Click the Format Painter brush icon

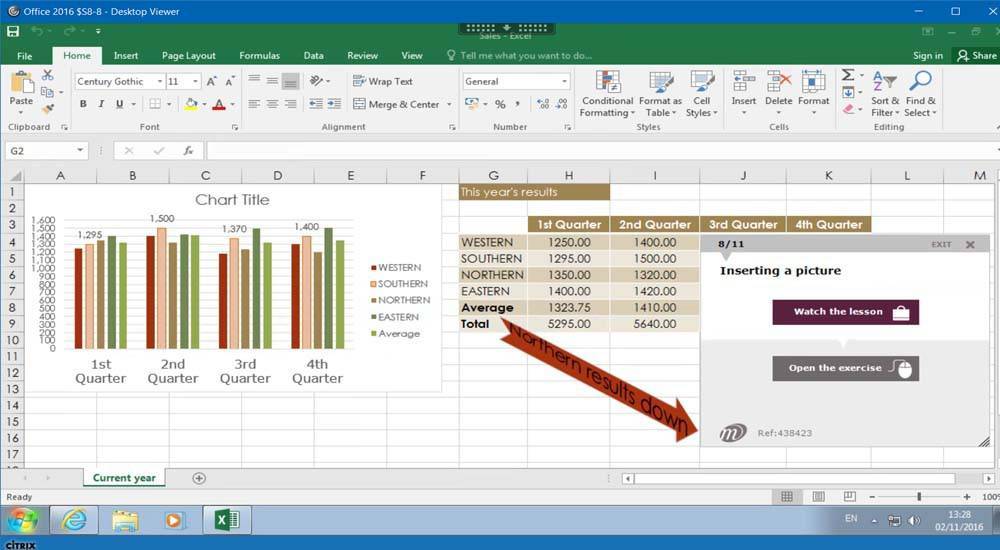pos(47,108)
